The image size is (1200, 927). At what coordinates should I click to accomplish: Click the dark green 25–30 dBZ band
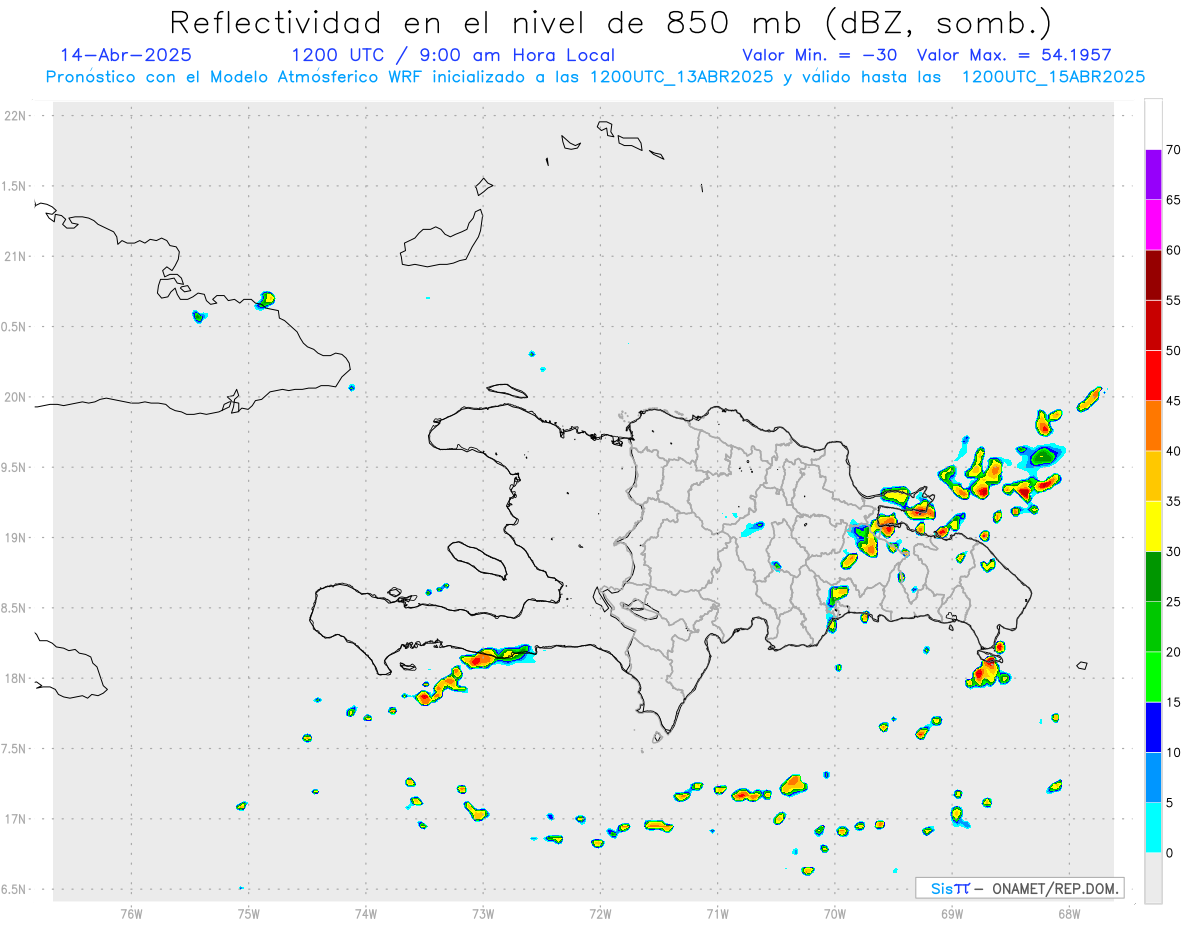pyautogui.click(x=1153, y=577)
